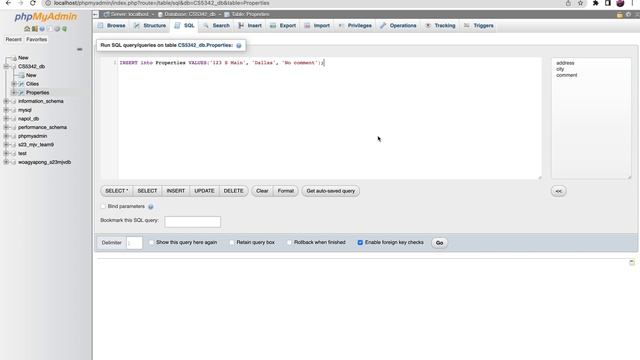
Task: Click the DELETE query template button
Action: 233,191
